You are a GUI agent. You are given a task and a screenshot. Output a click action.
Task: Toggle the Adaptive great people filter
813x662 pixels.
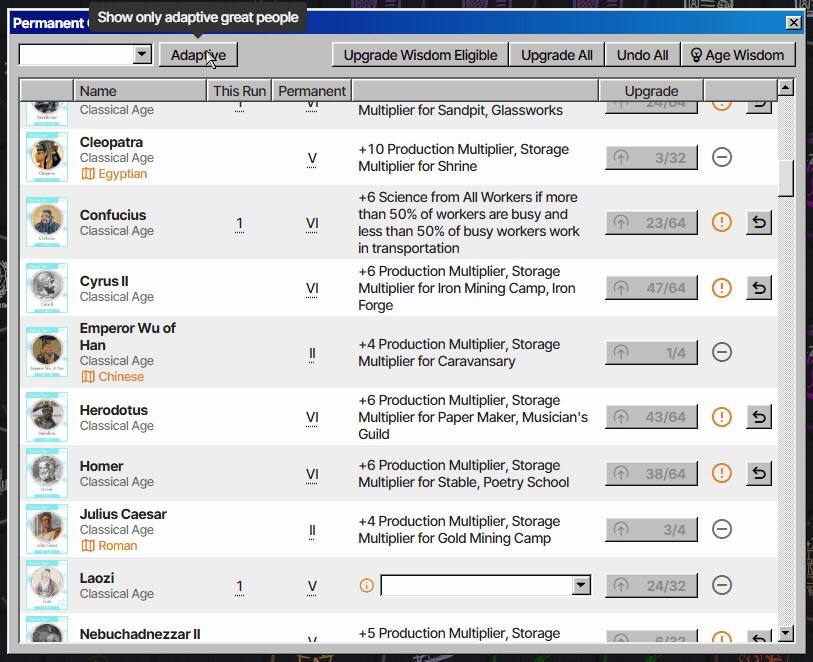point(198,55)
